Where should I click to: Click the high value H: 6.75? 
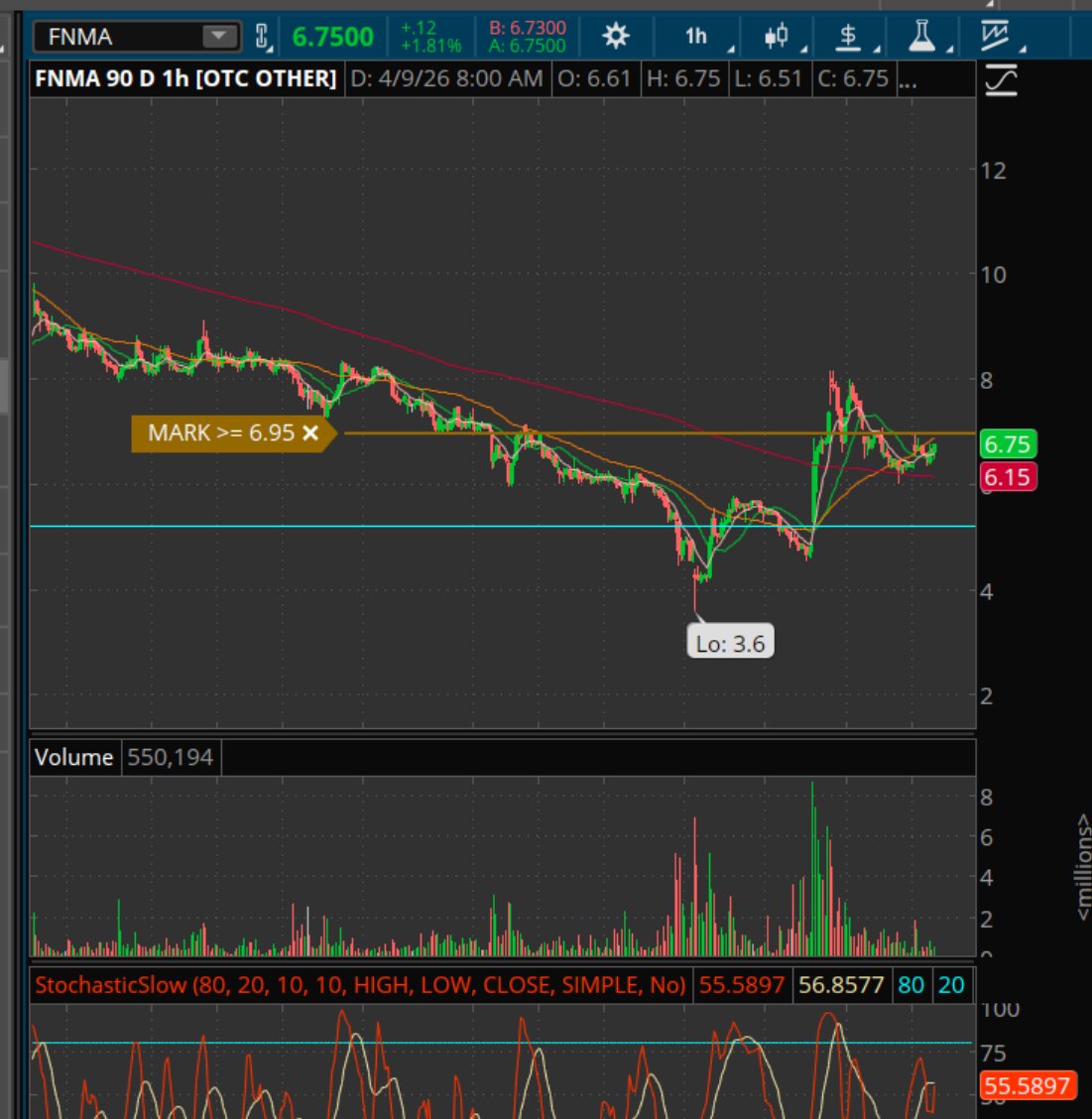tap(683, 78)
